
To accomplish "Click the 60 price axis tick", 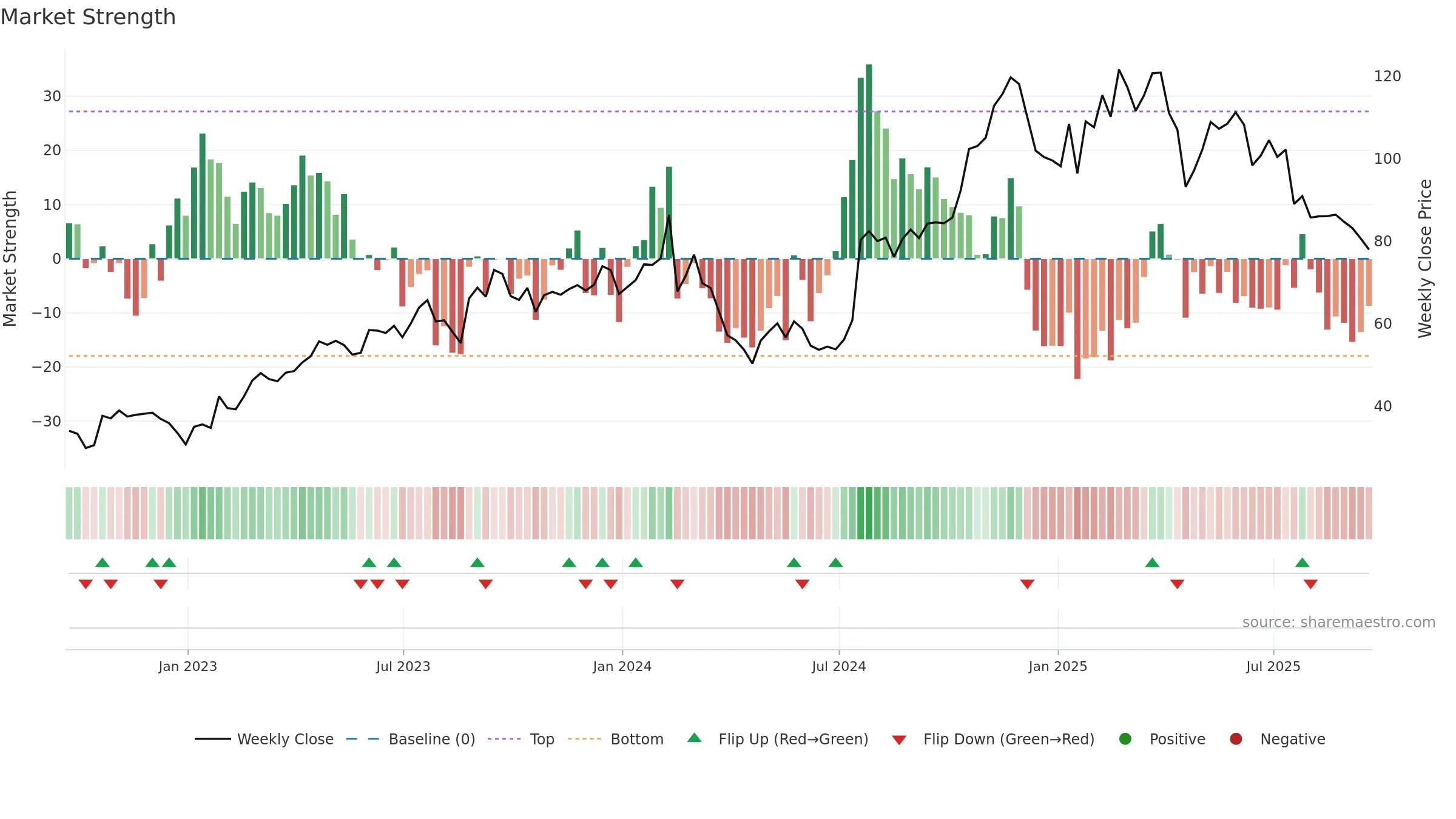I will coord(1383,324).
